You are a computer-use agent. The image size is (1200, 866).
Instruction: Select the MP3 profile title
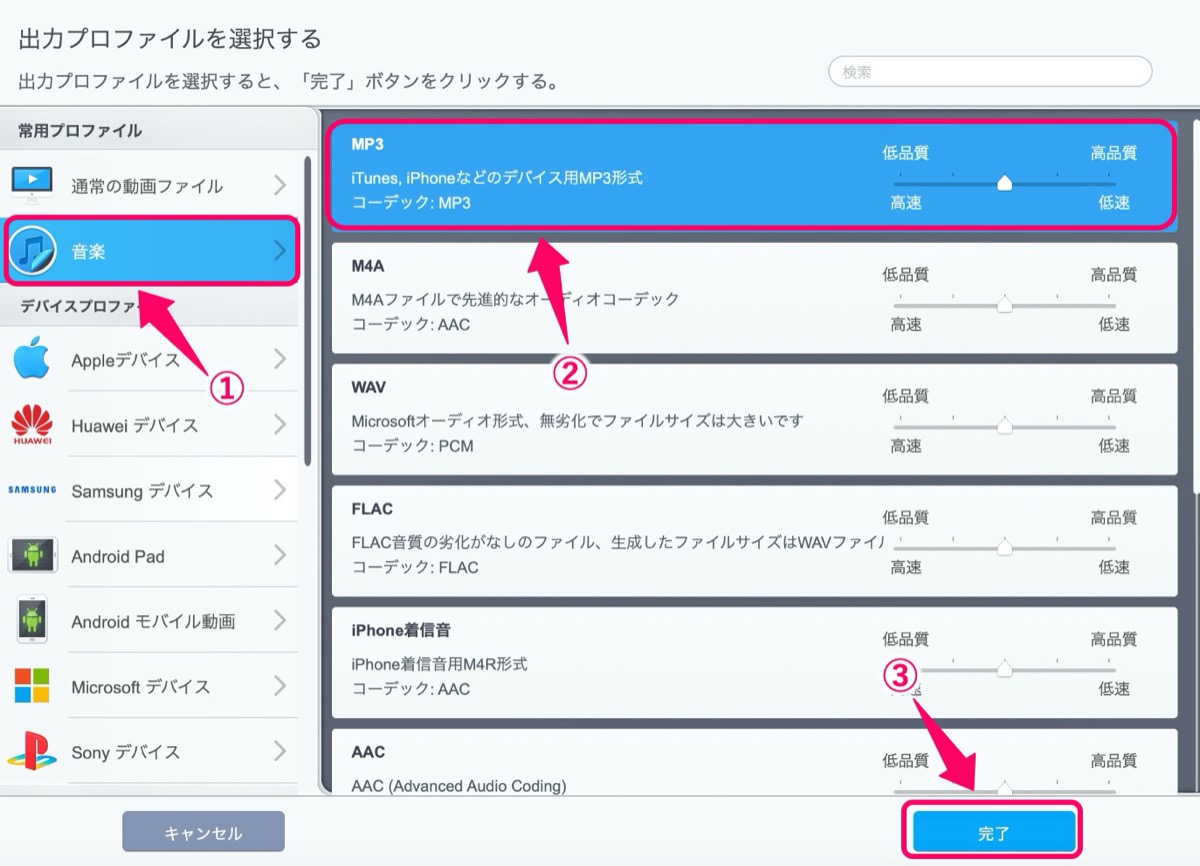[x=367, y=144]
